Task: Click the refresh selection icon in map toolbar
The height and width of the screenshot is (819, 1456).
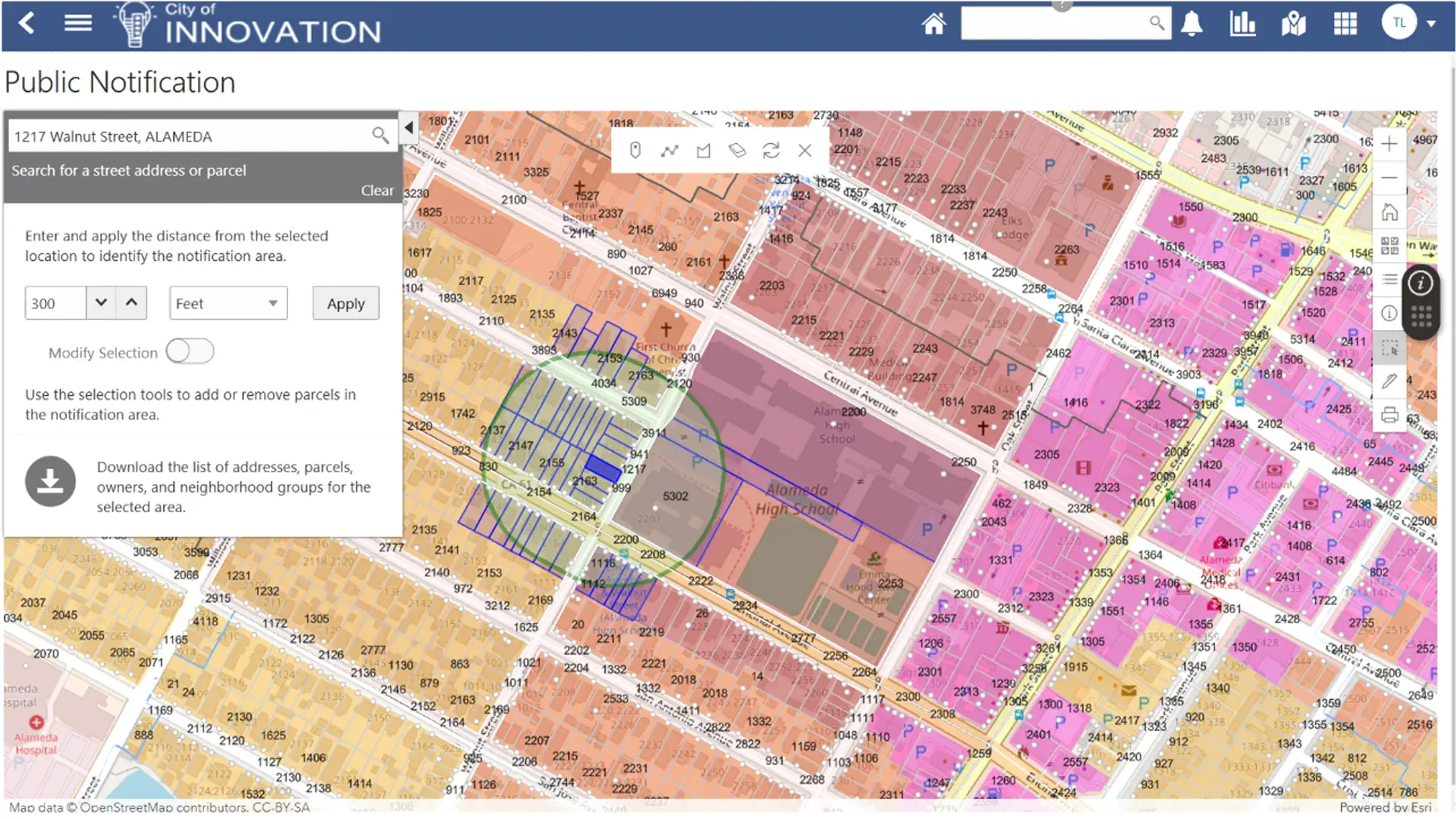Action: pos(770,151)
